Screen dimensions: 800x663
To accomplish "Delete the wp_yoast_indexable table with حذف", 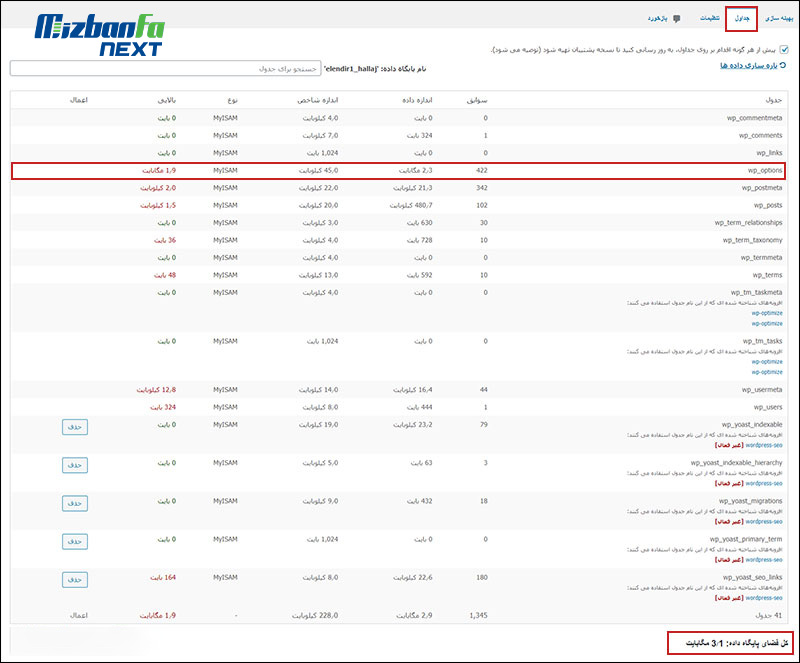I will (75, 427).
